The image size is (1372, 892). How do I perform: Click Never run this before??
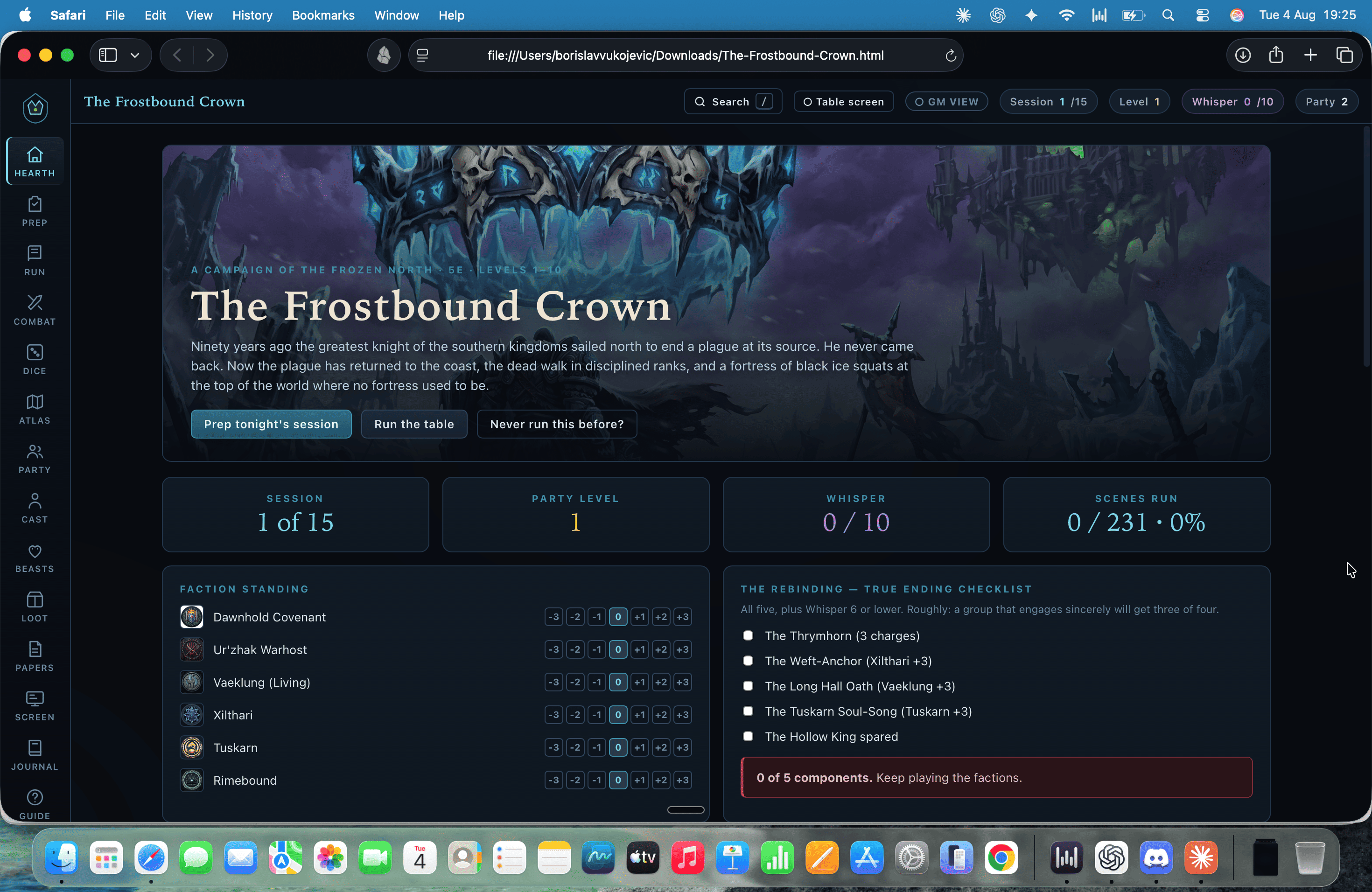(556, 424)
